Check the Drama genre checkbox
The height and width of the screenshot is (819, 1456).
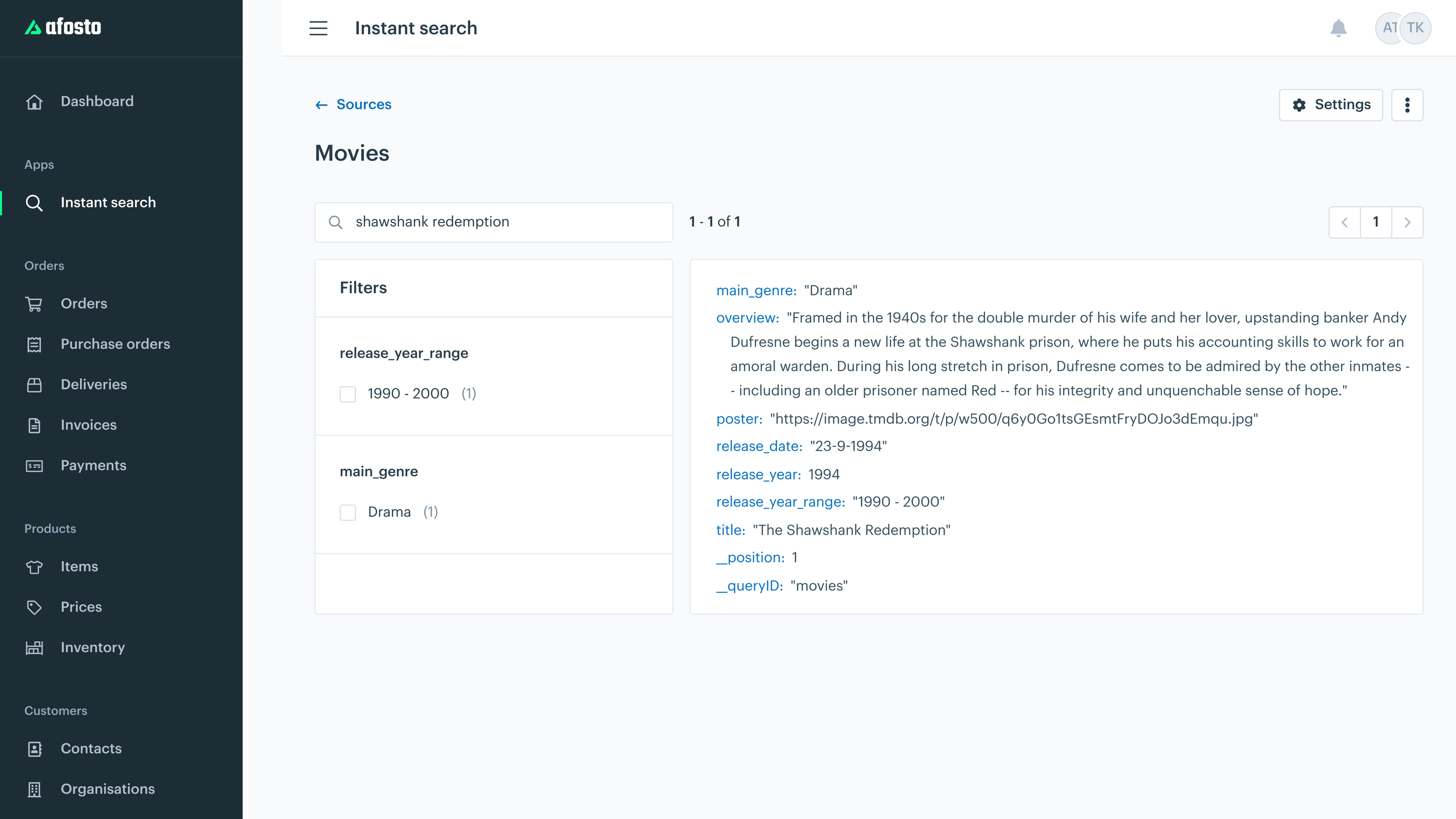[348, 513]
